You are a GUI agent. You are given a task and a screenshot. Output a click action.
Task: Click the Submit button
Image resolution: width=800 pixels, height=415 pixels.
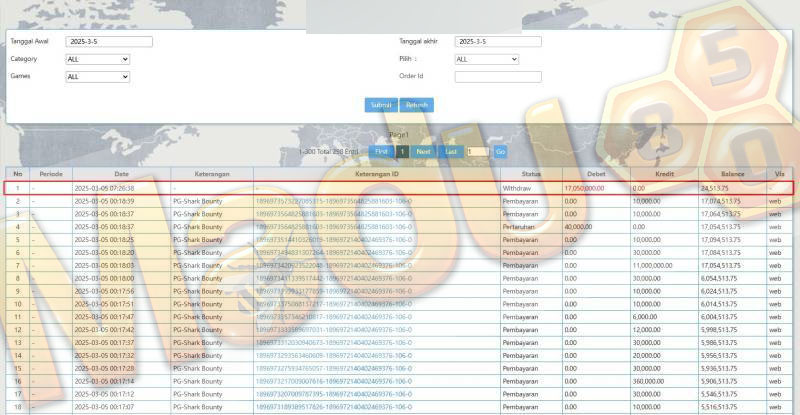(381, 105)
